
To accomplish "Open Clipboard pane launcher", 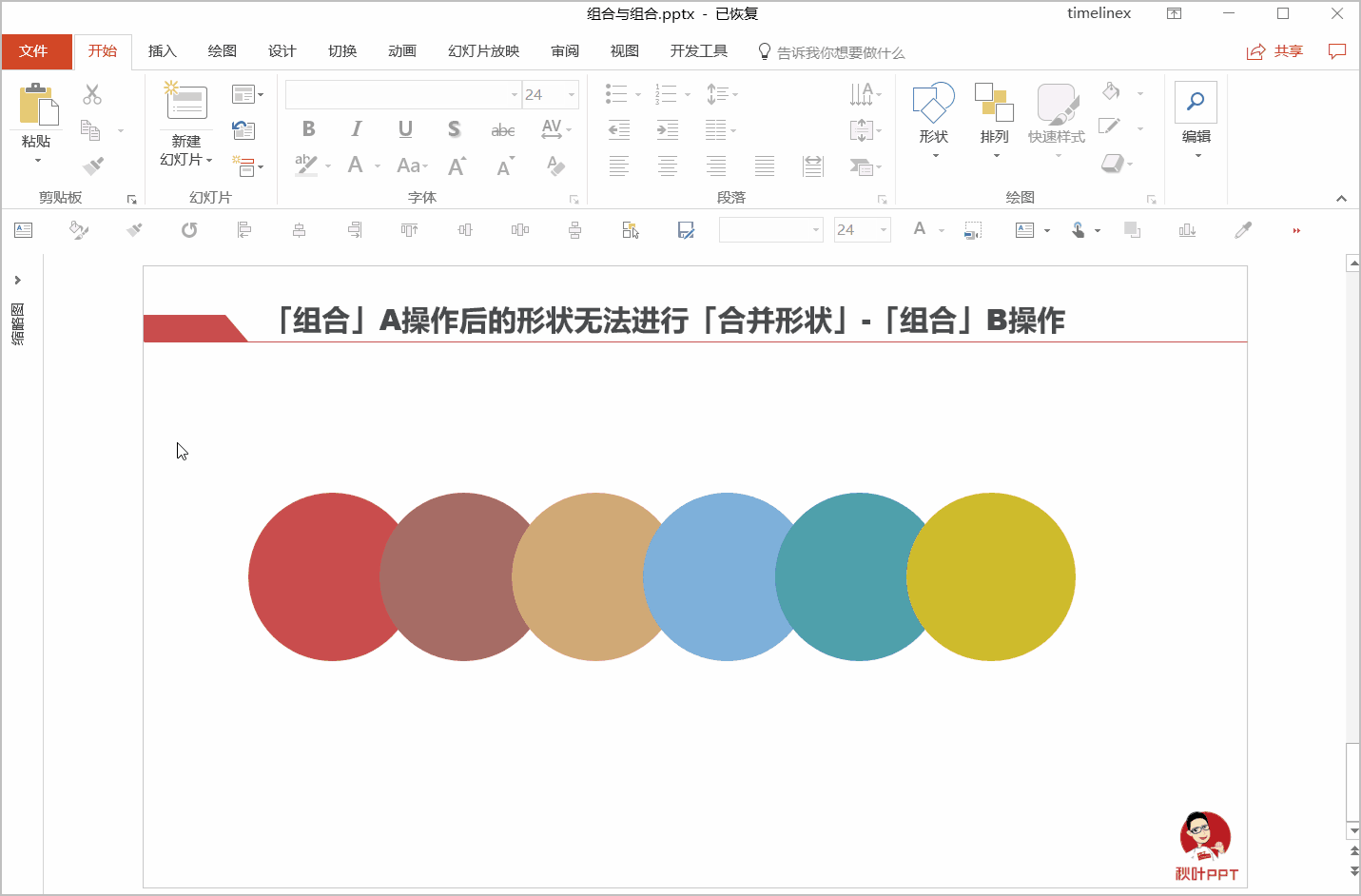I will pos(131,200).
